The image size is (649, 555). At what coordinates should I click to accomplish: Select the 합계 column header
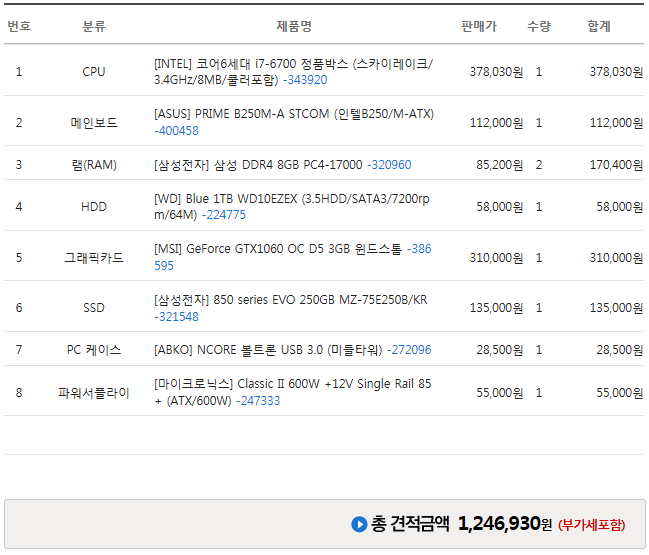click(x=599, y=26)
